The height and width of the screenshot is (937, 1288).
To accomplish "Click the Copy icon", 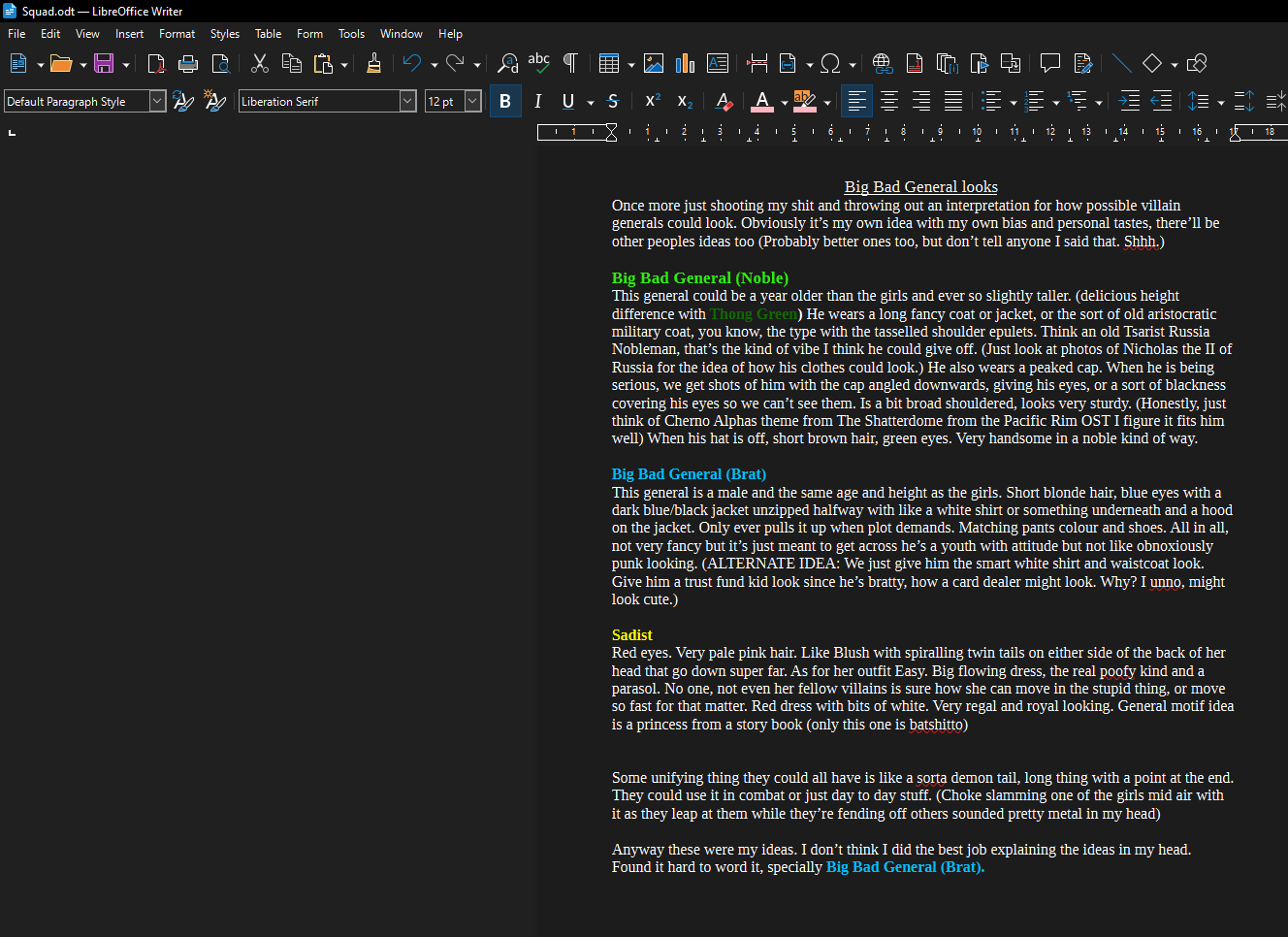I will pyautogui.click(x=291, y=64).
